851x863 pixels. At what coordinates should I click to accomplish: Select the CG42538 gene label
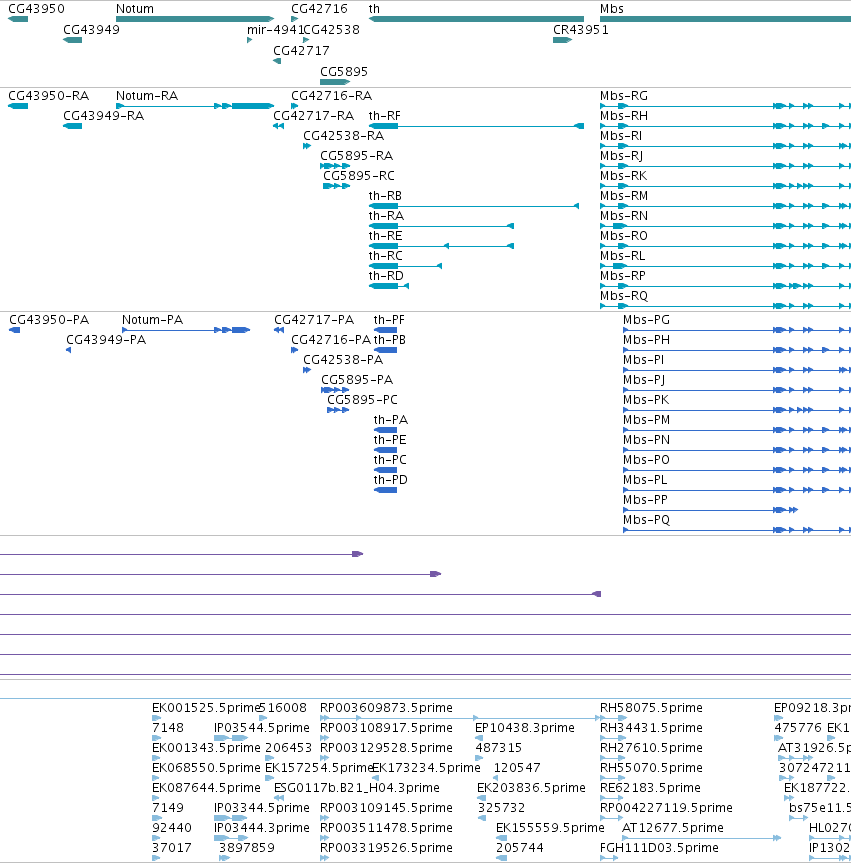pyautogui.click(x=331, y=30)
